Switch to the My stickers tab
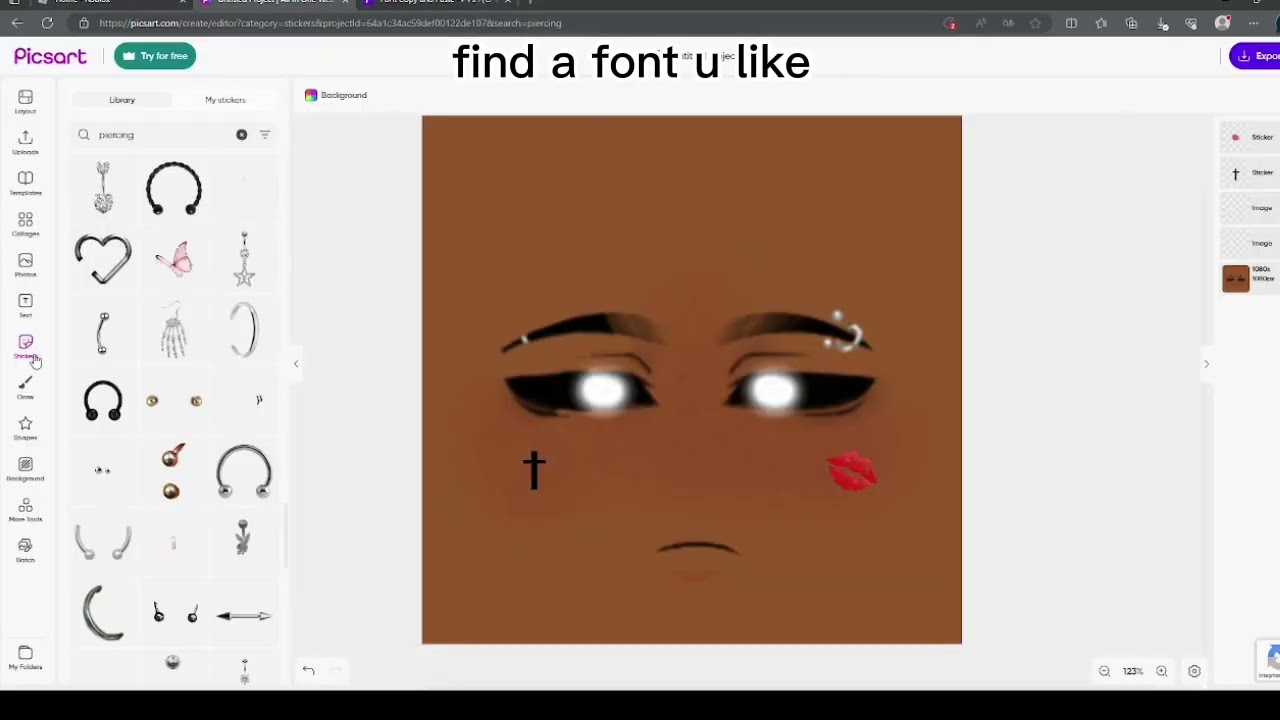The height and width of the screenshot is (720, 1280). click(225, 100)
